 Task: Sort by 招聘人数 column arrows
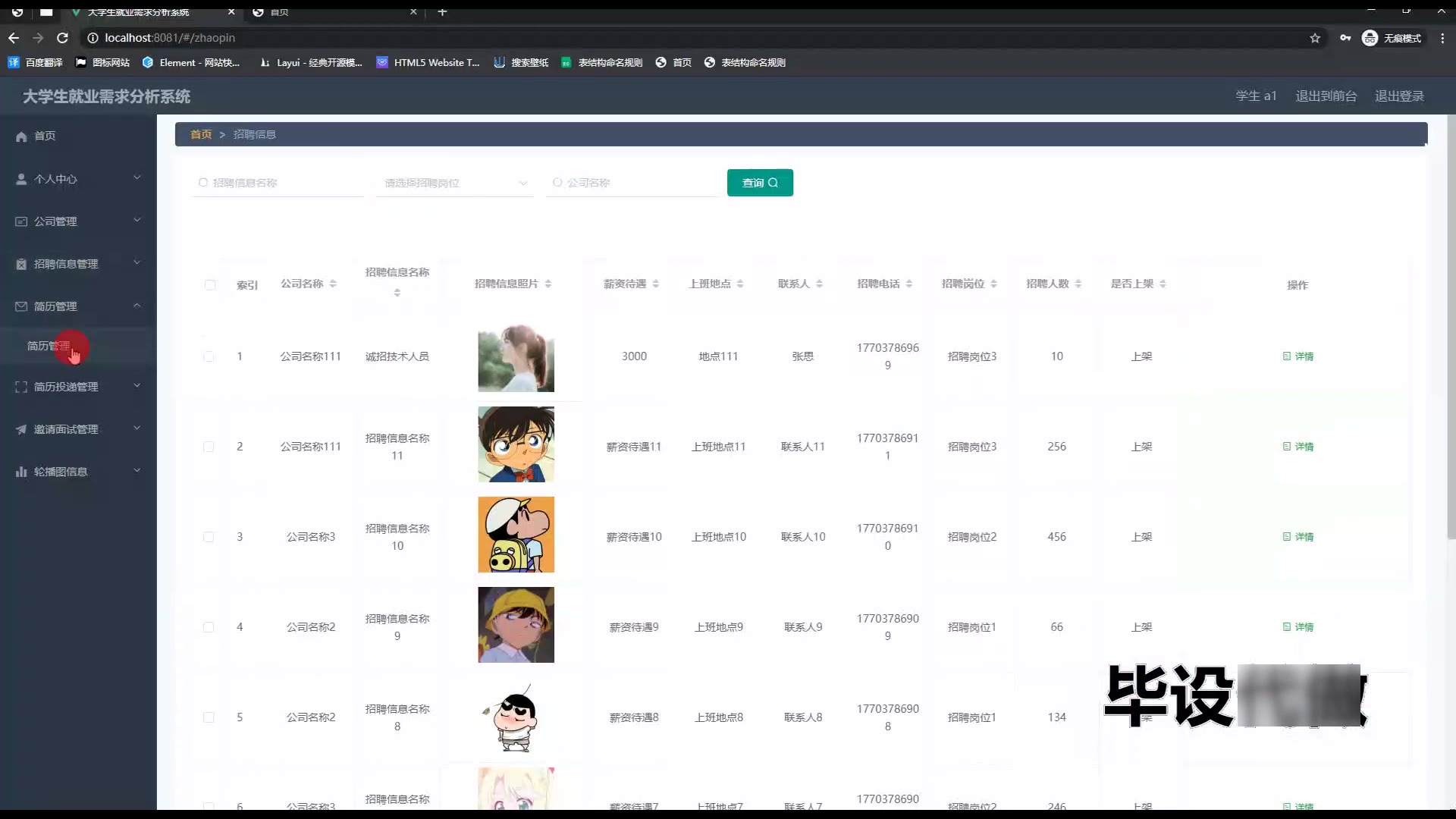1078,284
